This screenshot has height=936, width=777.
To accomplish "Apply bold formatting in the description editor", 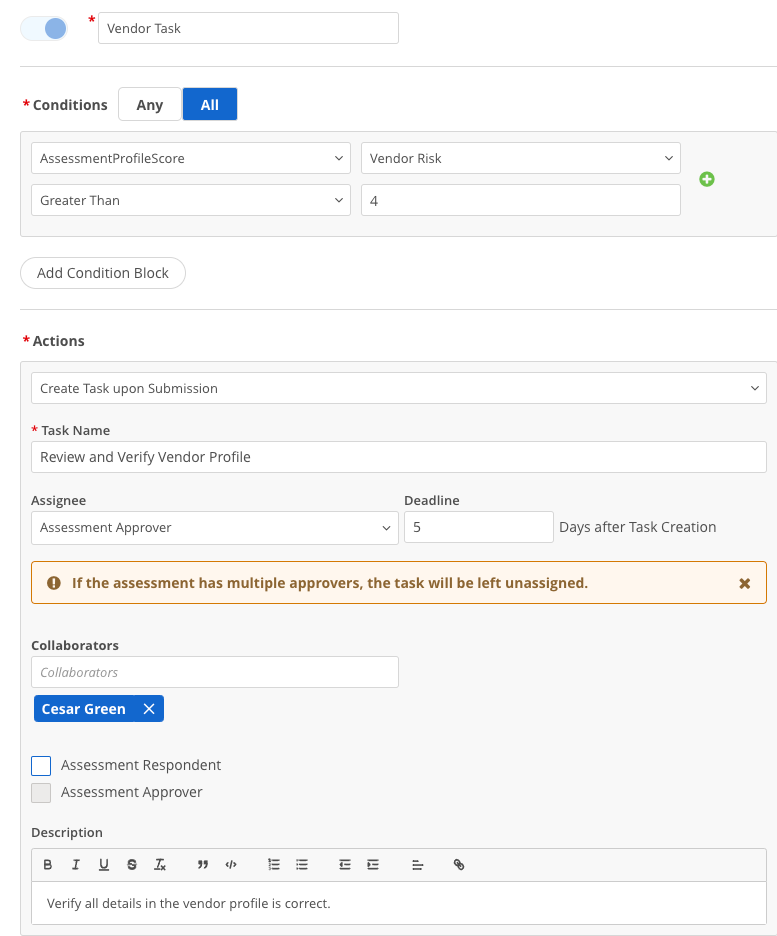I will 47,864.
